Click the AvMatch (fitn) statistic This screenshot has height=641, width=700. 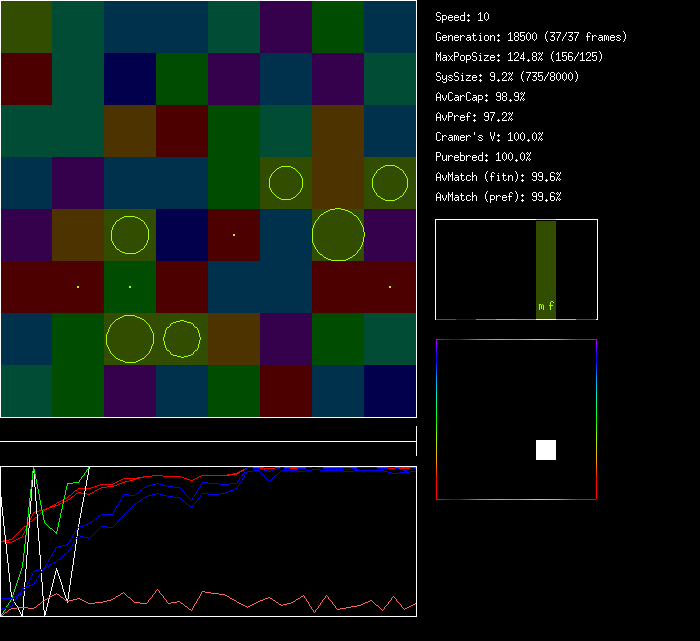click(498, 177)
